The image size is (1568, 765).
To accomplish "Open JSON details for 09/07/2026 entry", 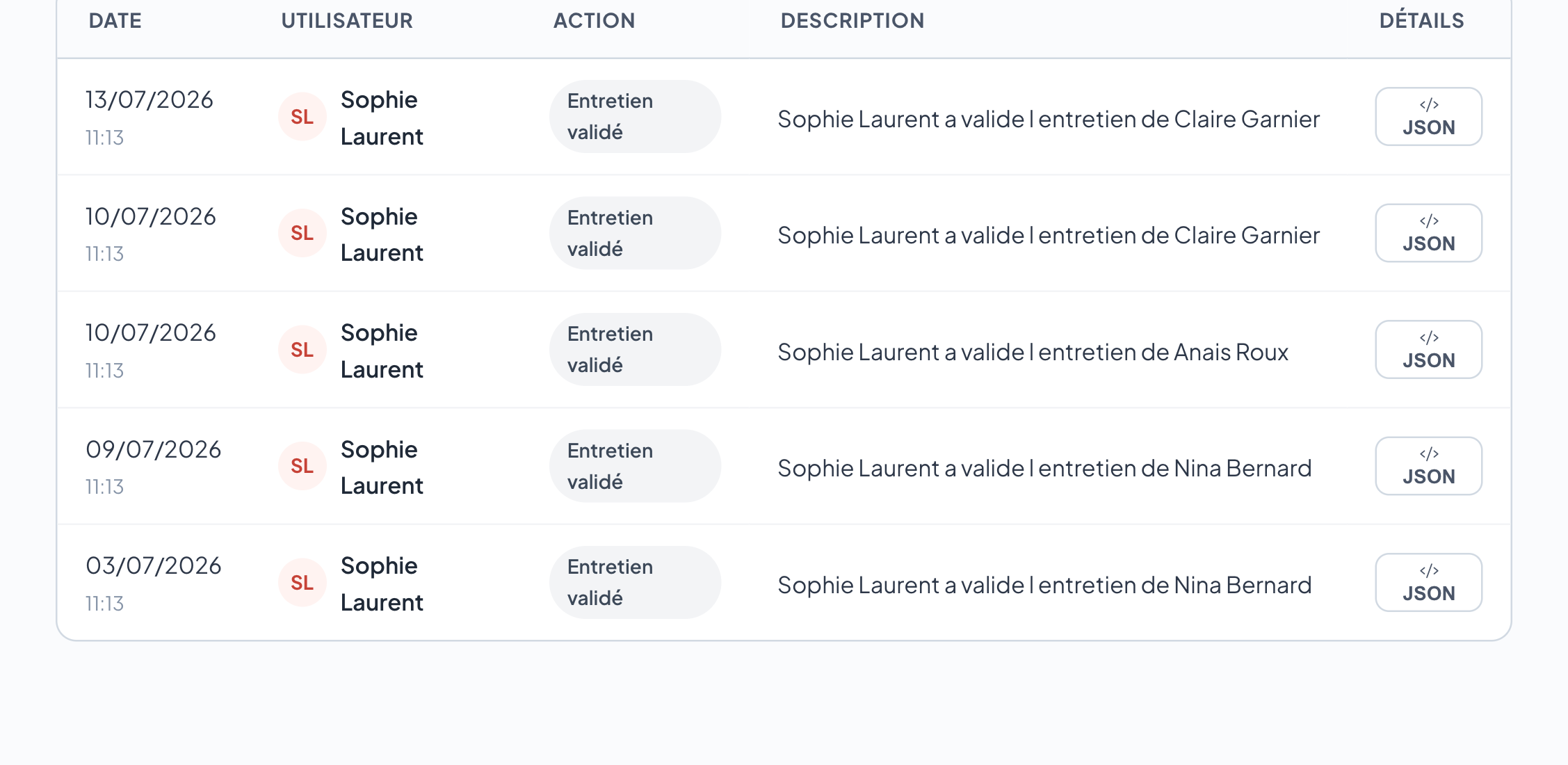I will pos(1428,466).
